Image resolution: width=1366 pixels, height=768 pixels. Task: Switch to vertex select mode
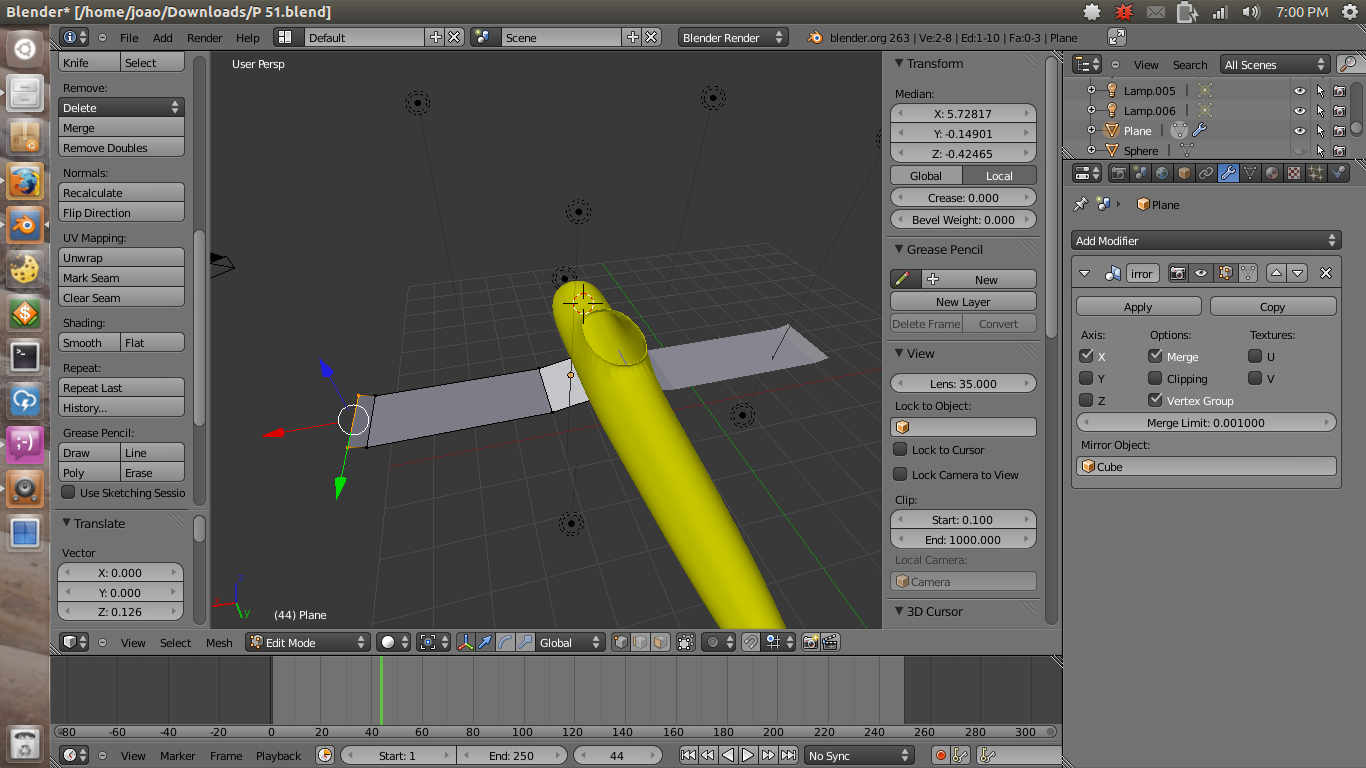(620, 642)
